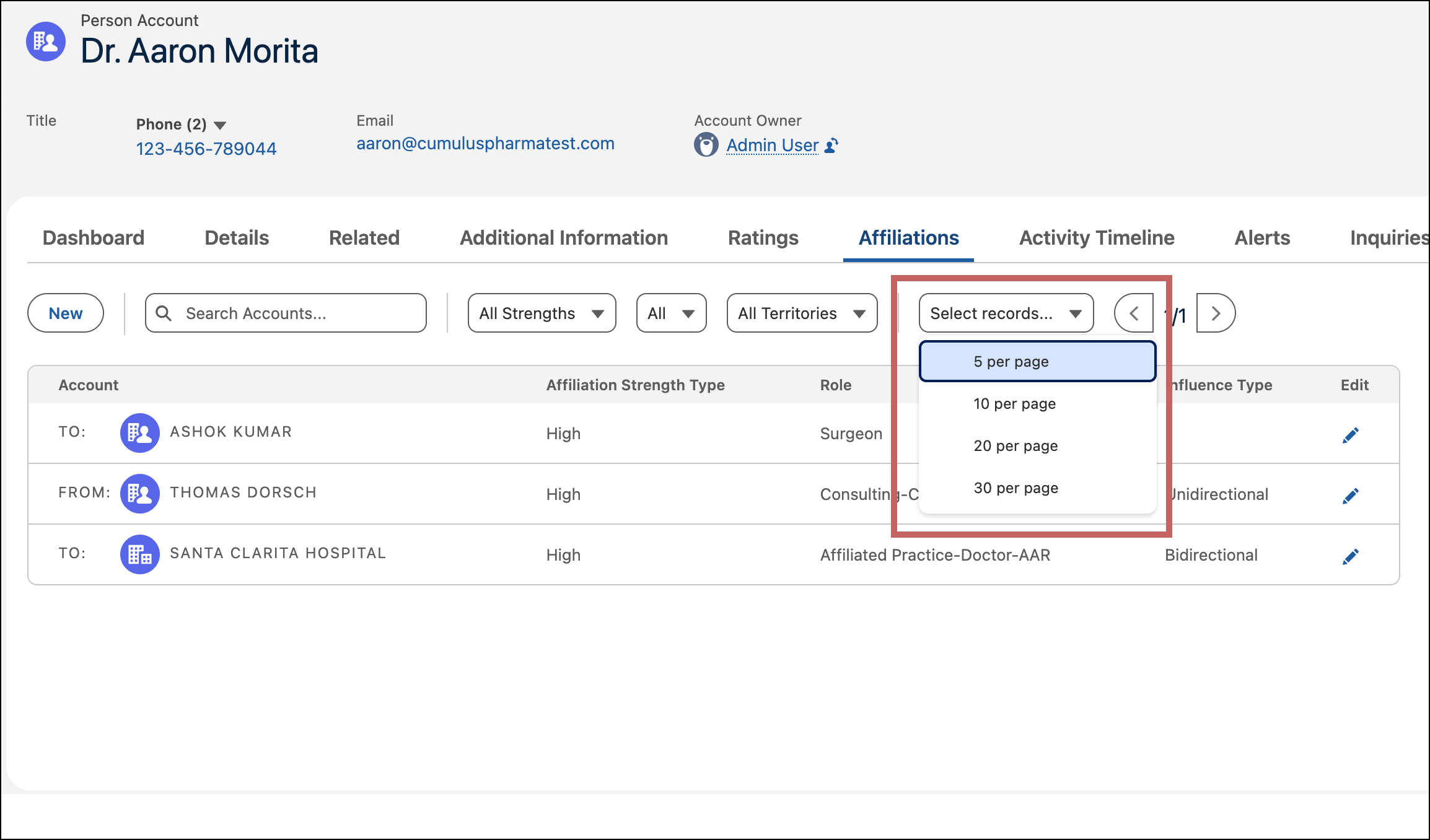This screenshot has width=1430, height=840.
Task: Choose 20 per page option
Action: coord(1038,445)
